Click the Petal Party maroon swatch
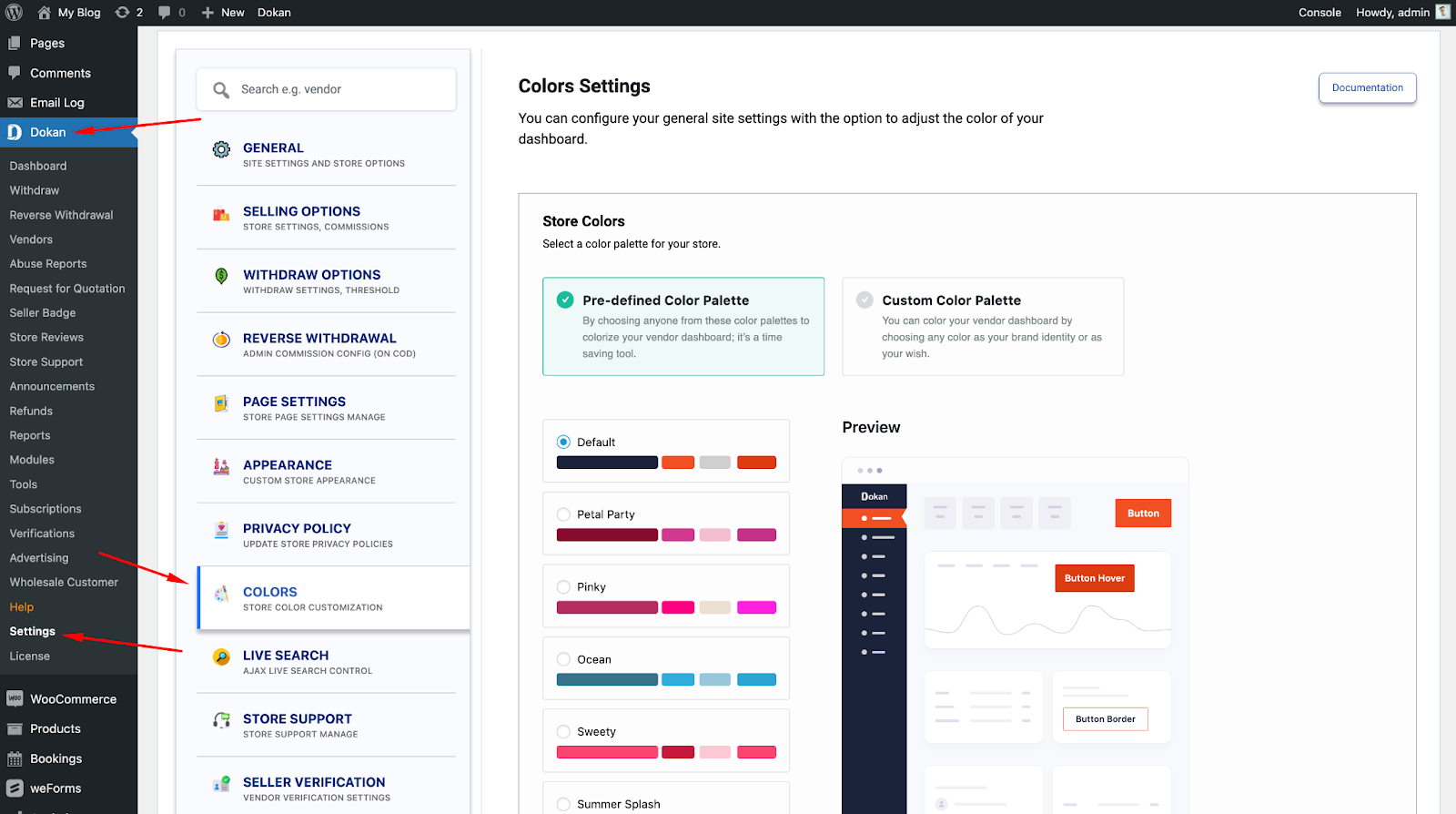The width and height of the screenshot is (1456, 814). coord(607,534)
